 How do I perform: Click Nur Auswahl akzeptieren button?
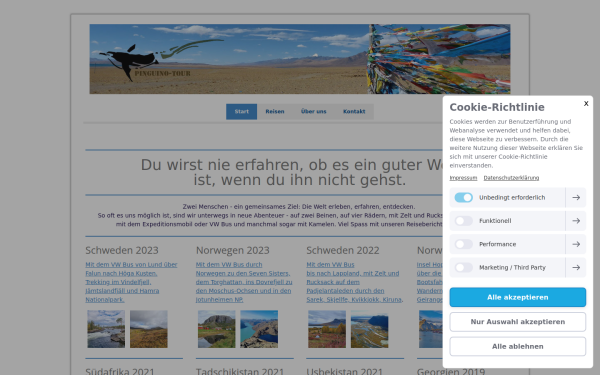[x=517, y=322]
